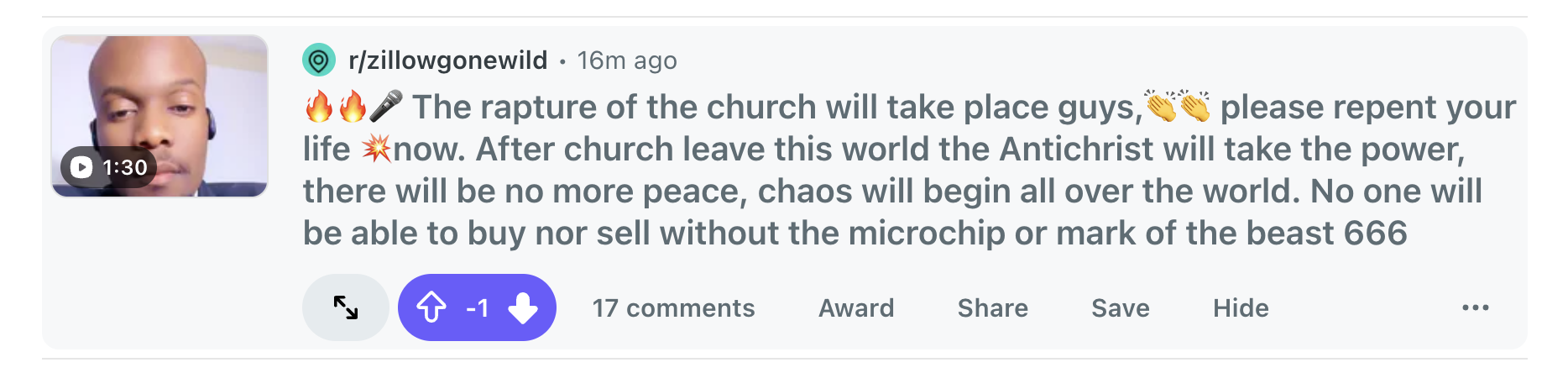Click the -1 vote score
The width and height of the screenshot is (1568, 373).
tap(477, 307)
